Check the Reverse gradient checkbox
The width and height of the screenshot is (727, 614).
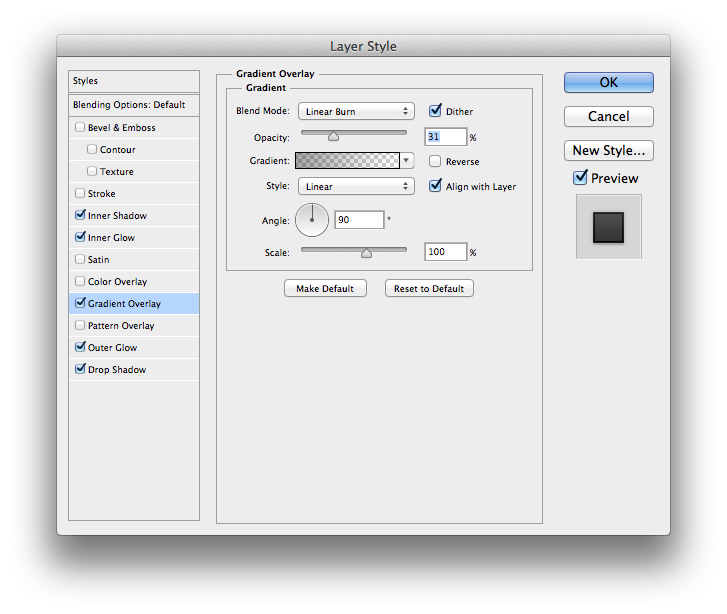coord(435,161)
